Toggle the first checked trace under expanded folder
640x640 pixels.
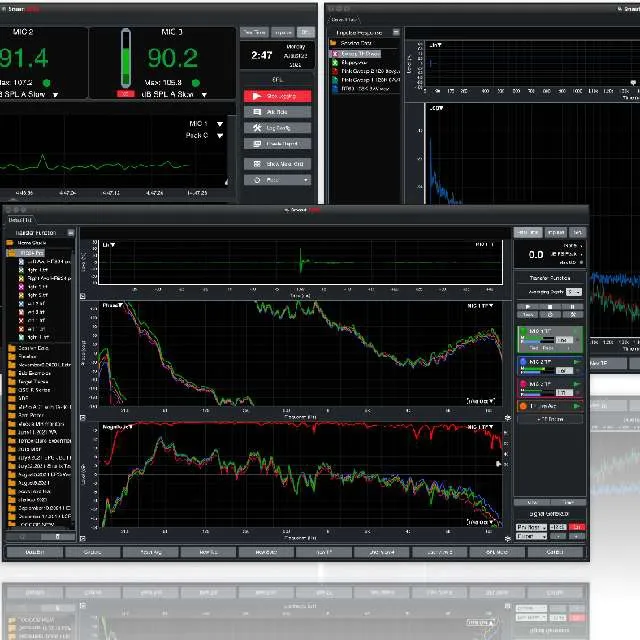(22, 262)
